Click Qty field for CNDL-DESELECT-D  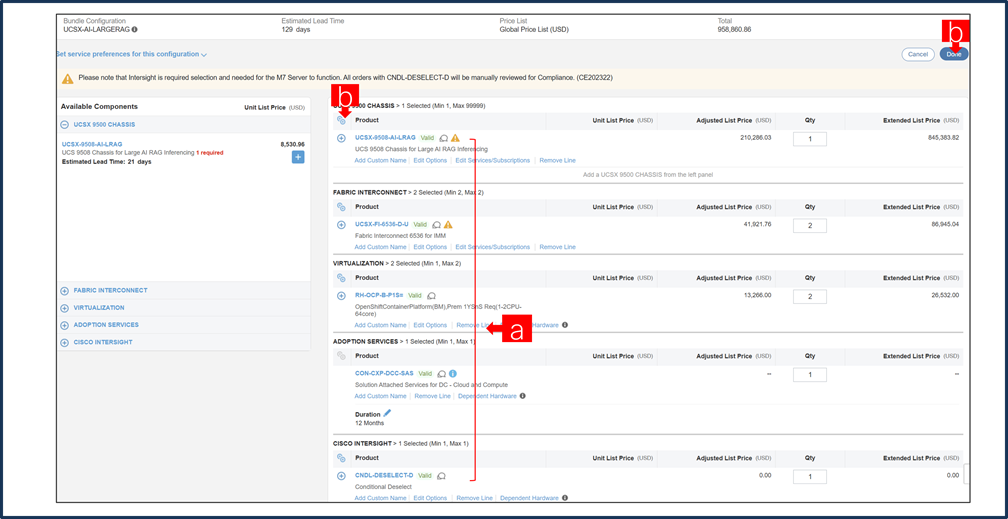(x=810, y=477)
